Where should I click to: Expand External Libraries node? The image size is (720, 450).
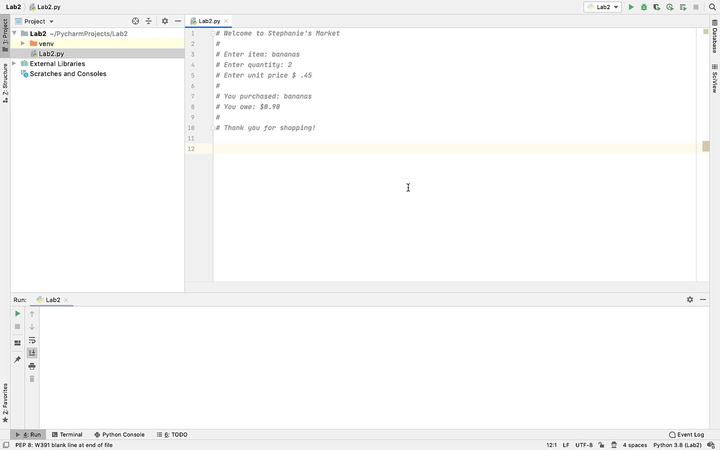click(x=15, y=64)
